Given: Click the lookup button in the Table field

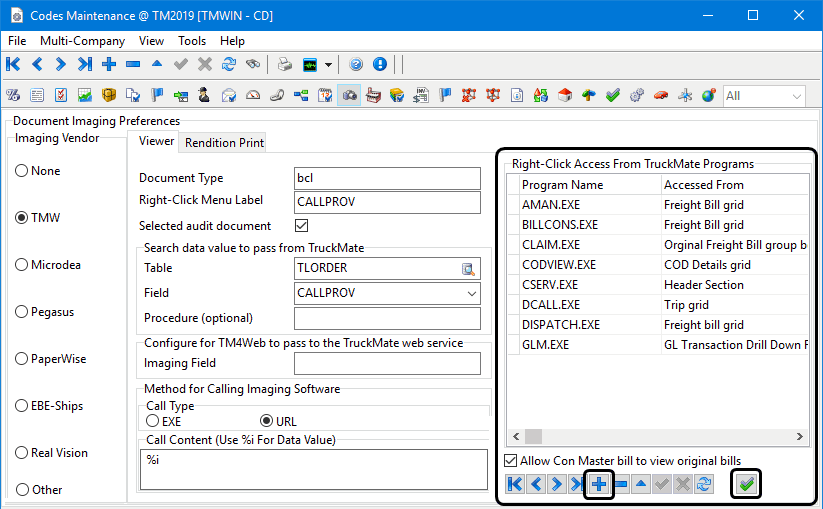Looking at the screenshot, I should pos(468,268).
